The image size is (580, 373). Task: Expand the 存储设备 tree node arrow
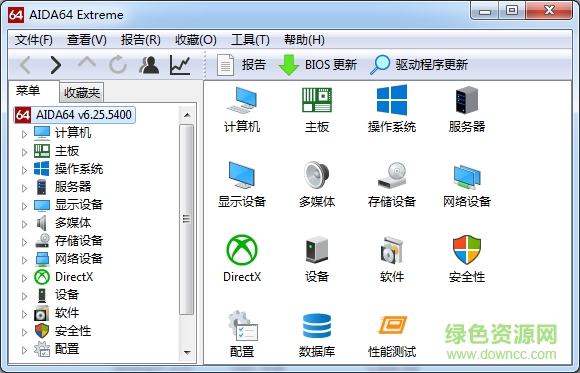coord(24,242)
